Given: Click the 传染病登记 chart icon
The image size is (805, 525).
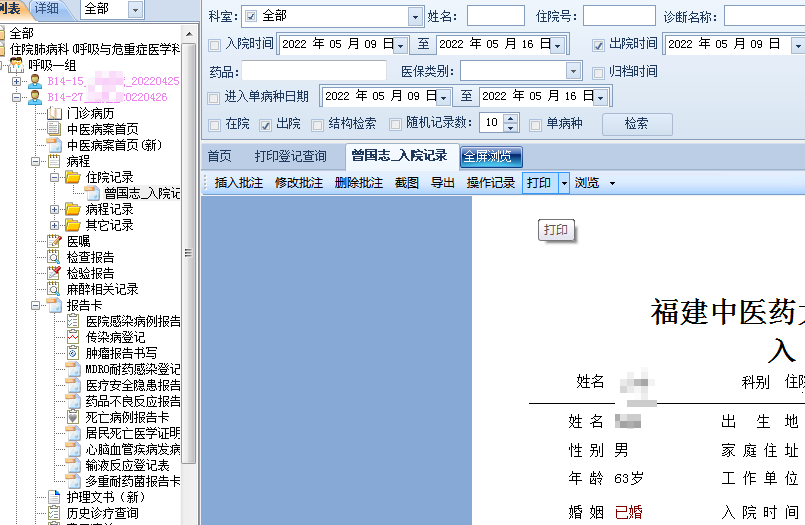Looking at the screenshot, I should 73,337.
